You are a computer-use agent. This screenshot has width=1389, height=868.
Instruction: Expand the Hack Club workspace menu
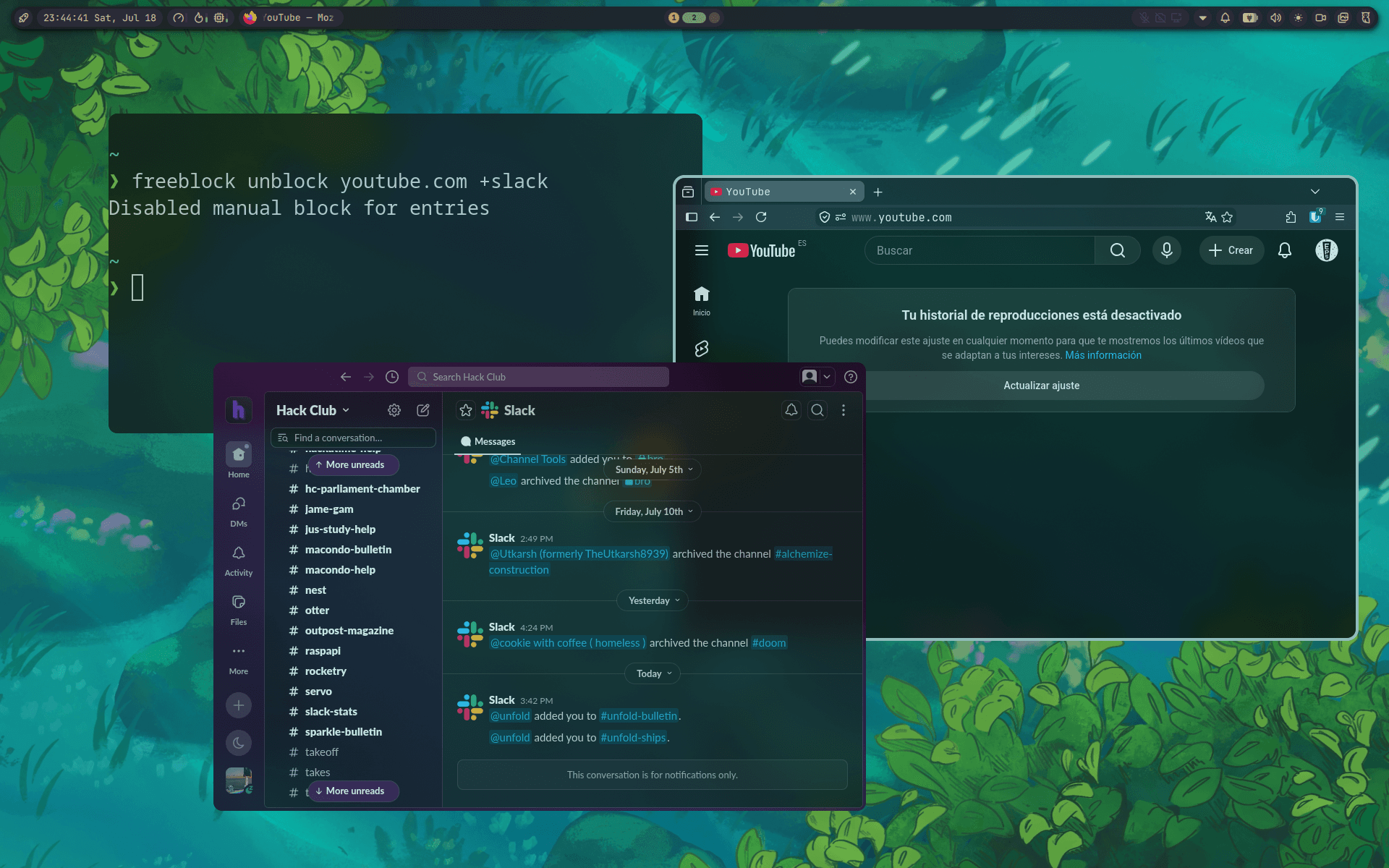(313, 410)
